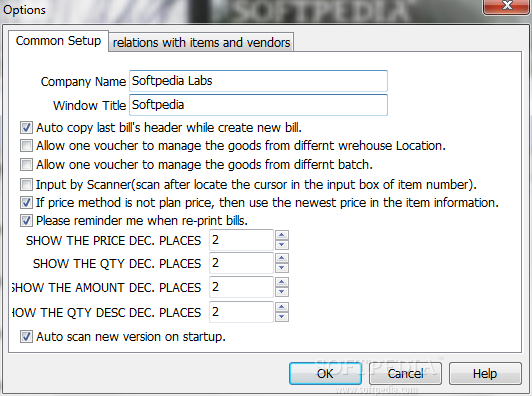
Task: Increase QTY DESC decimal places up arrow
Action: pyautogui.click(x=282, y=307)
